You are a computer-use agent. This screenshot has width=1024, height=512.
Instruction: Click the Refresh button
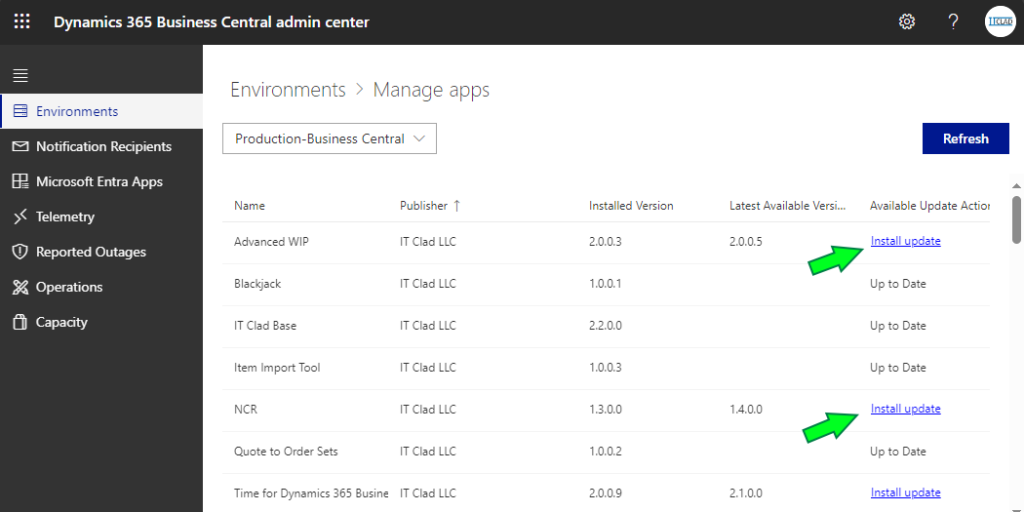[965, 139]
